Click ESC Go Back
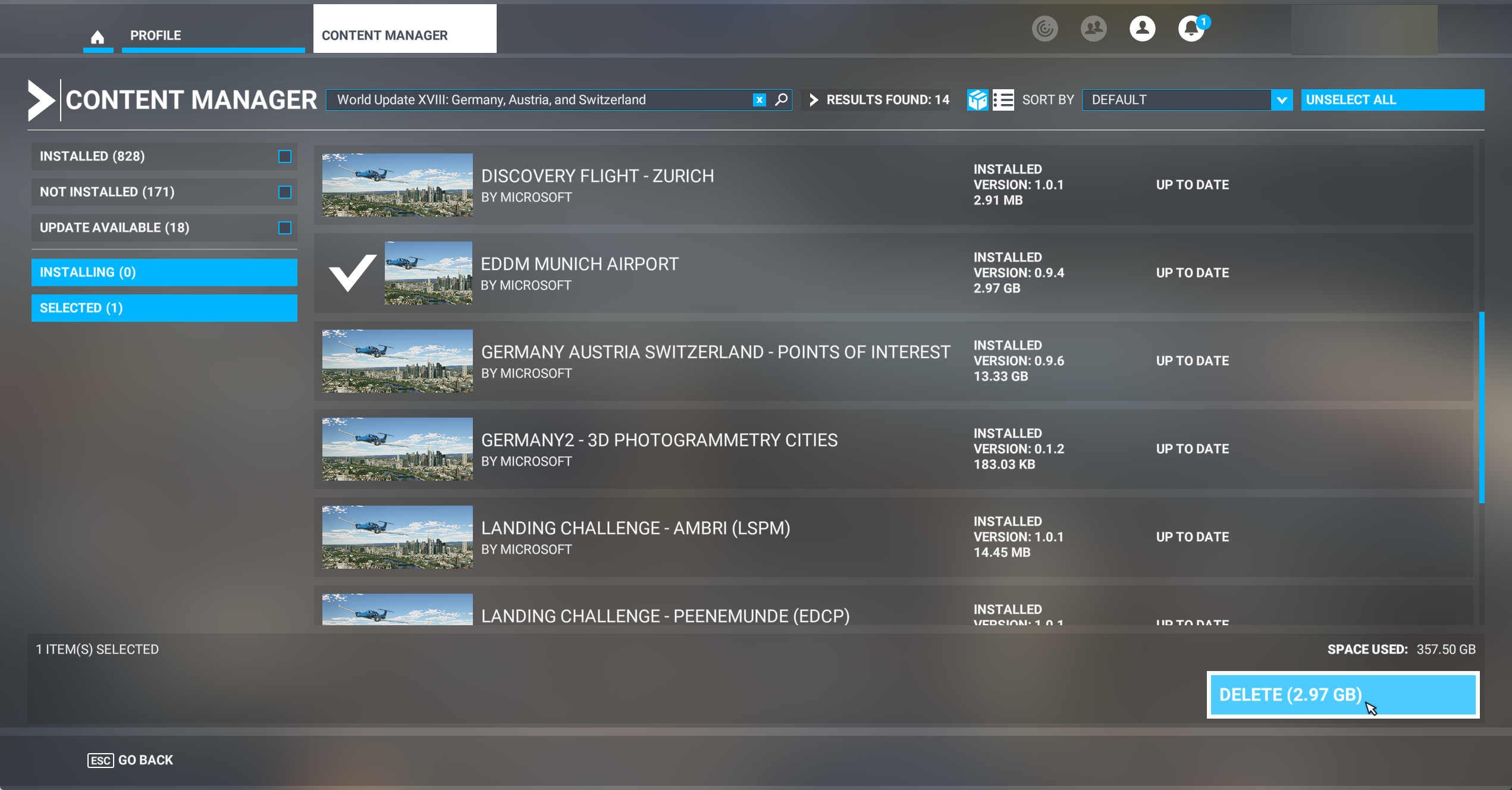This screenshot has width=1512, height=790. (130, 760)
